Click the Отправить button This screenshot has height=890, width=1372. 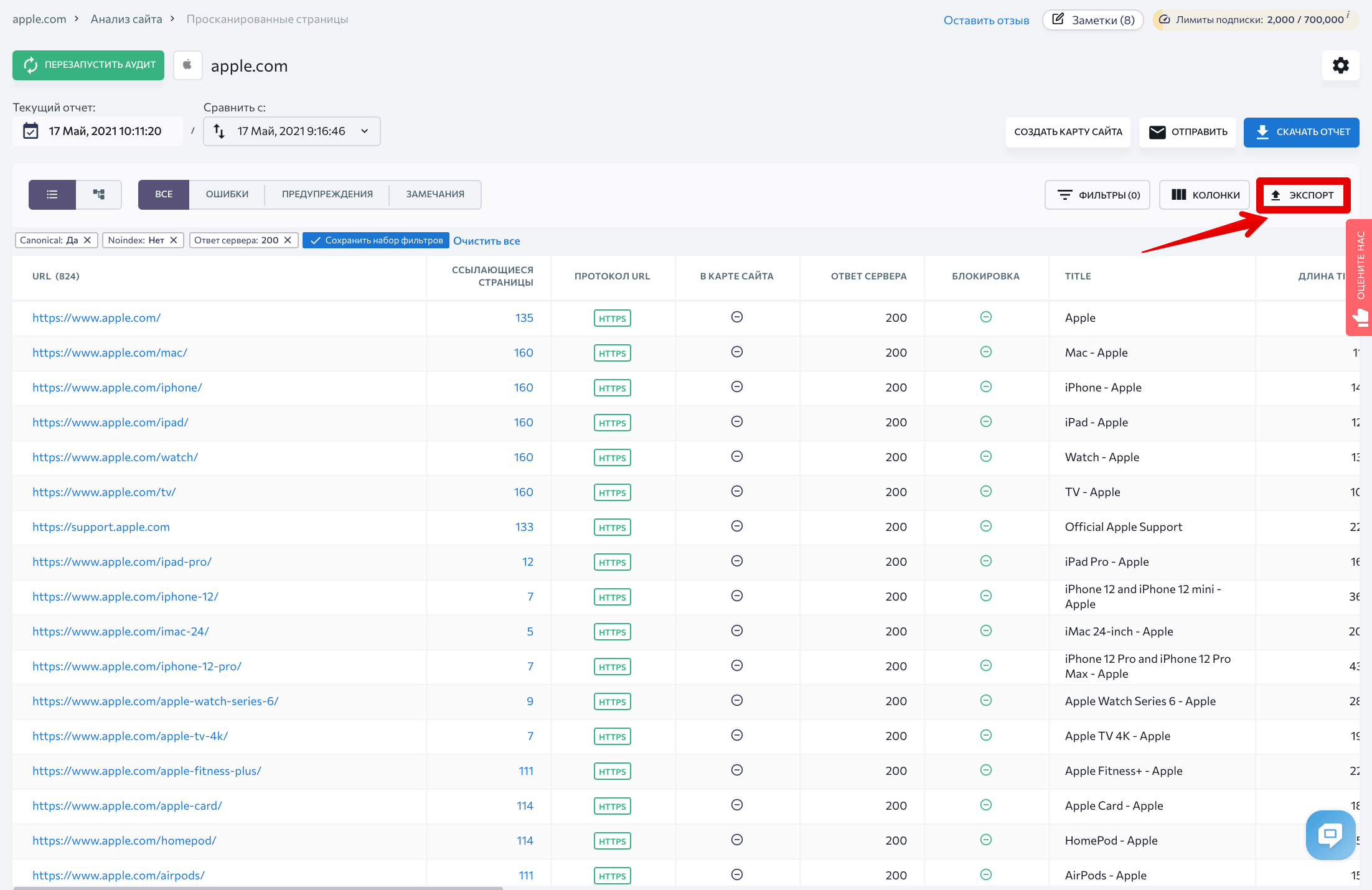(x=1188, y=132)
